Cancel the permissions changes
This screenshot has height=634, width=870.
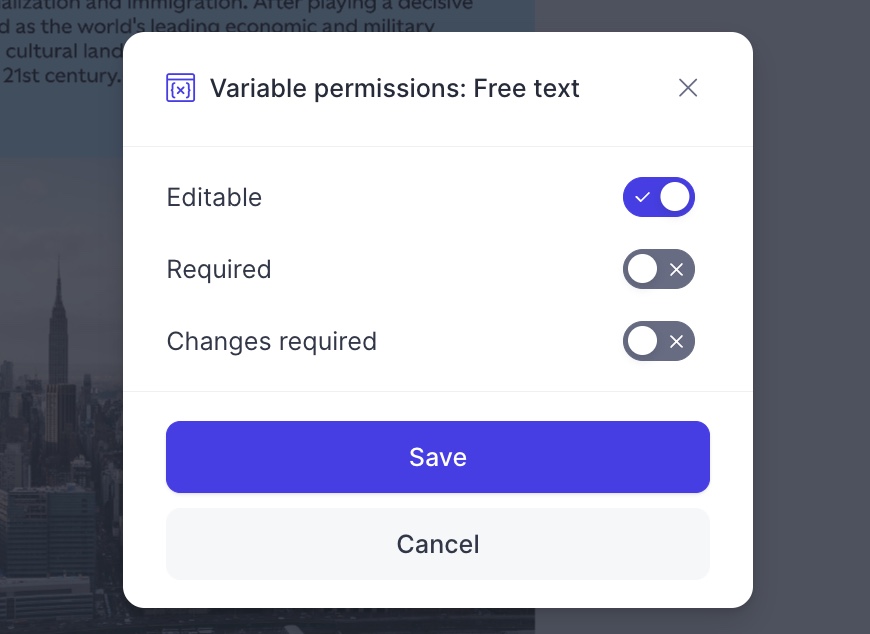click(x=438, y=544)
